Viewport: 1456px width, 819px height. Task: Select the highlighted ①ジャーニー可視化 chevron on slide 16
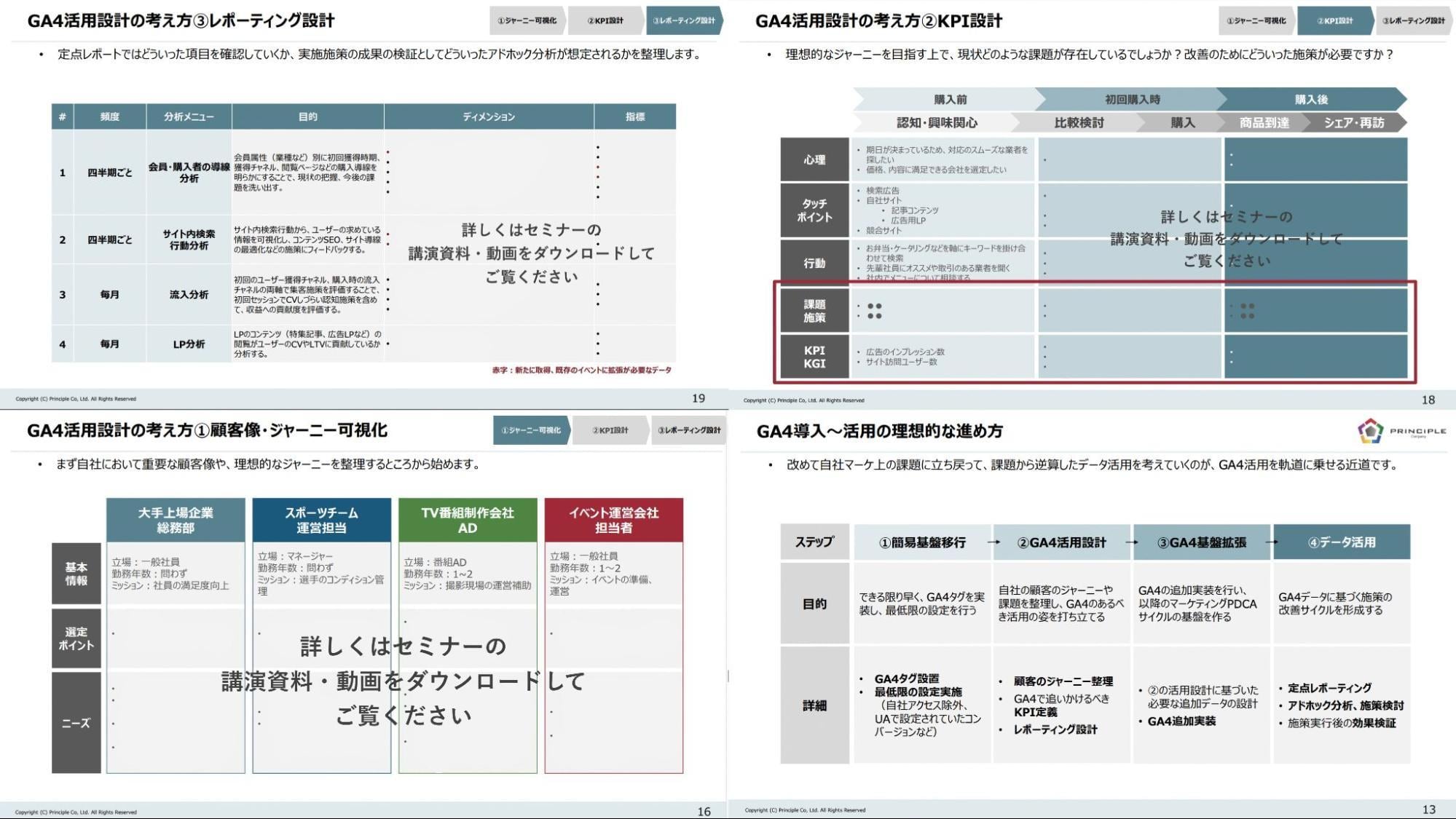532,430
